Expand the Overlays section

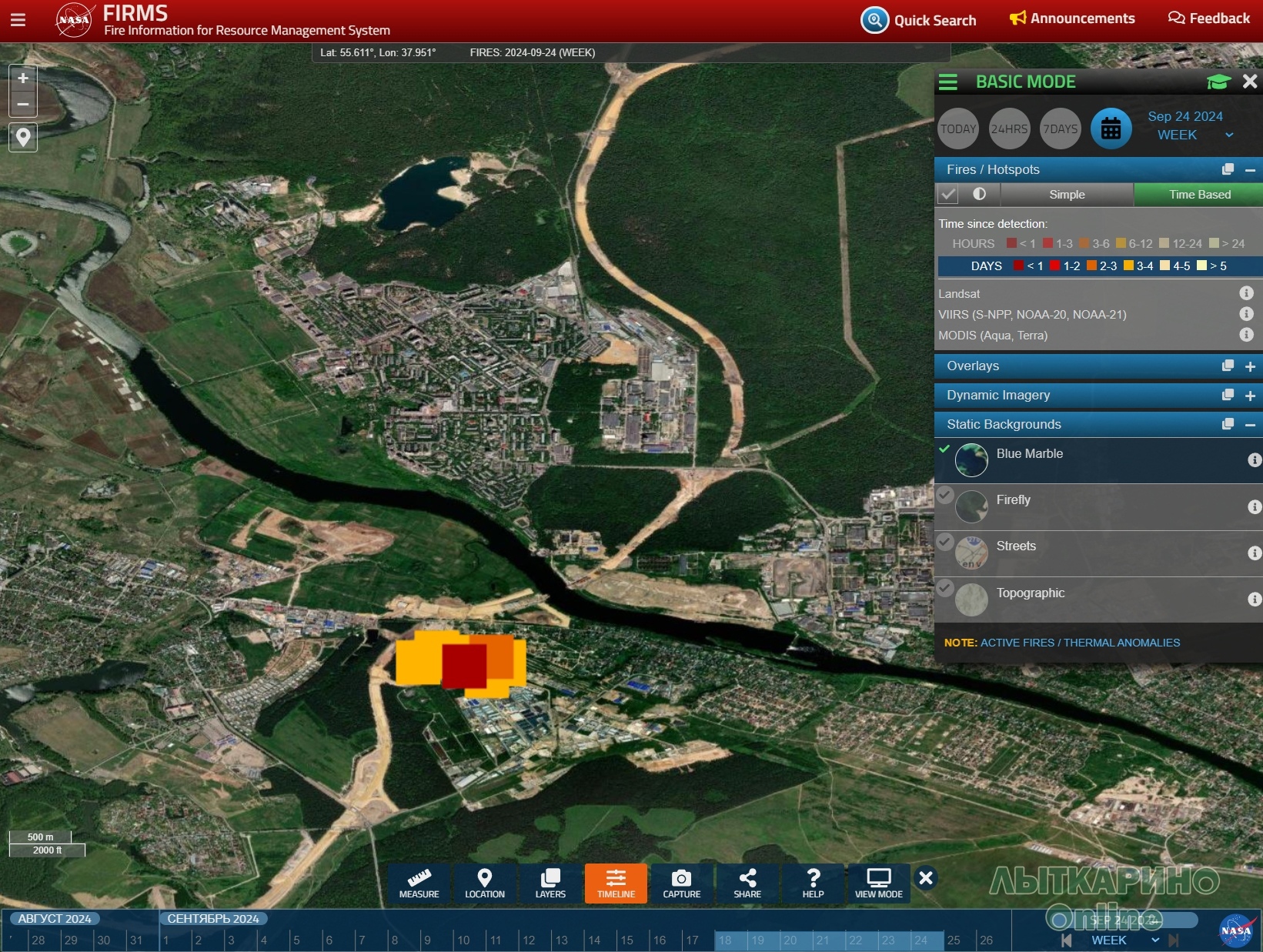tap(1250, 367)
